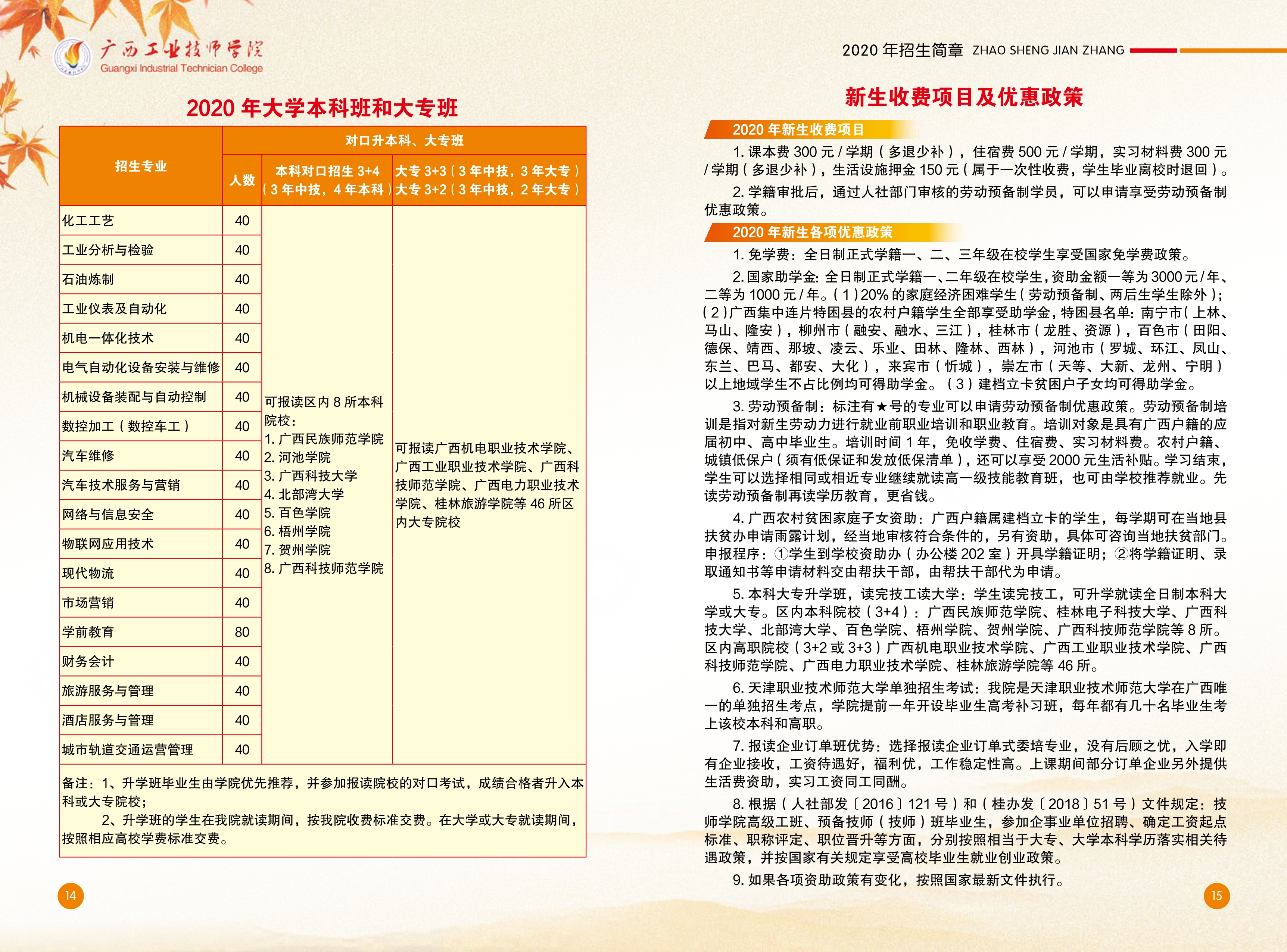Click the title 2020 年大学本科班和大专班

coord(322,108)
